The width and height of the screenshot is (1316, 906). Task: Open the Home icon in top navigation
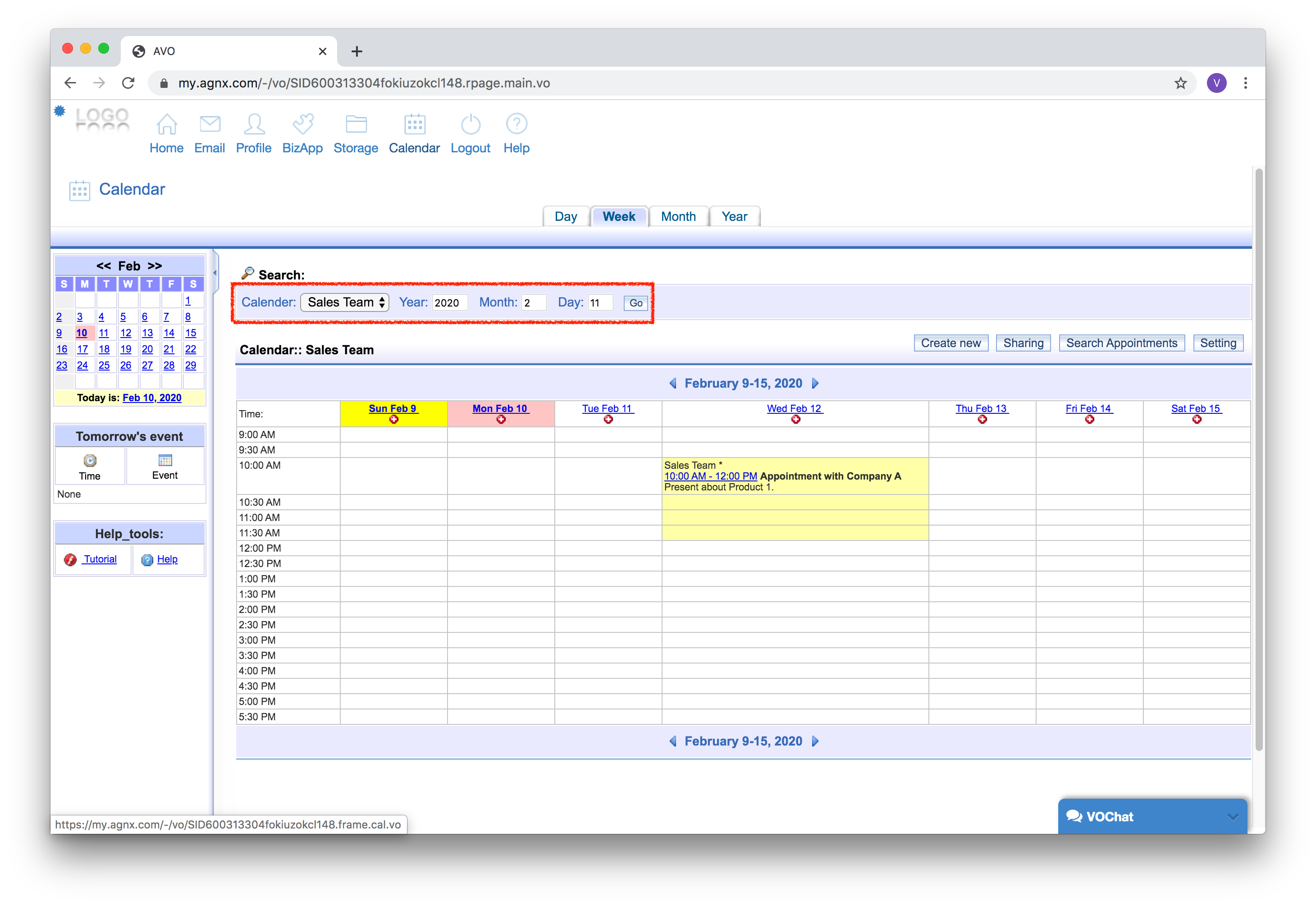[166, 124]
